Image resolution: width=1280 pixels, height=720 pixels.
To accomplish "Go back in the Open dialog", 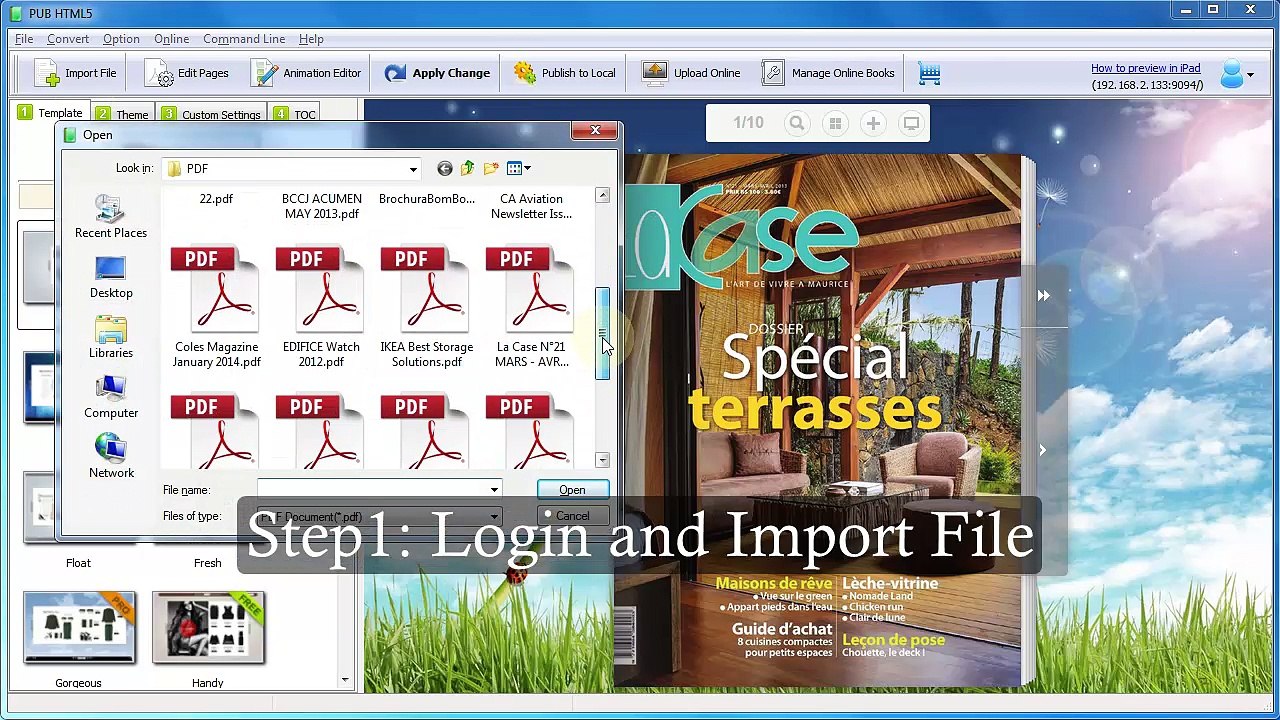I will click(x=445, y=168).
